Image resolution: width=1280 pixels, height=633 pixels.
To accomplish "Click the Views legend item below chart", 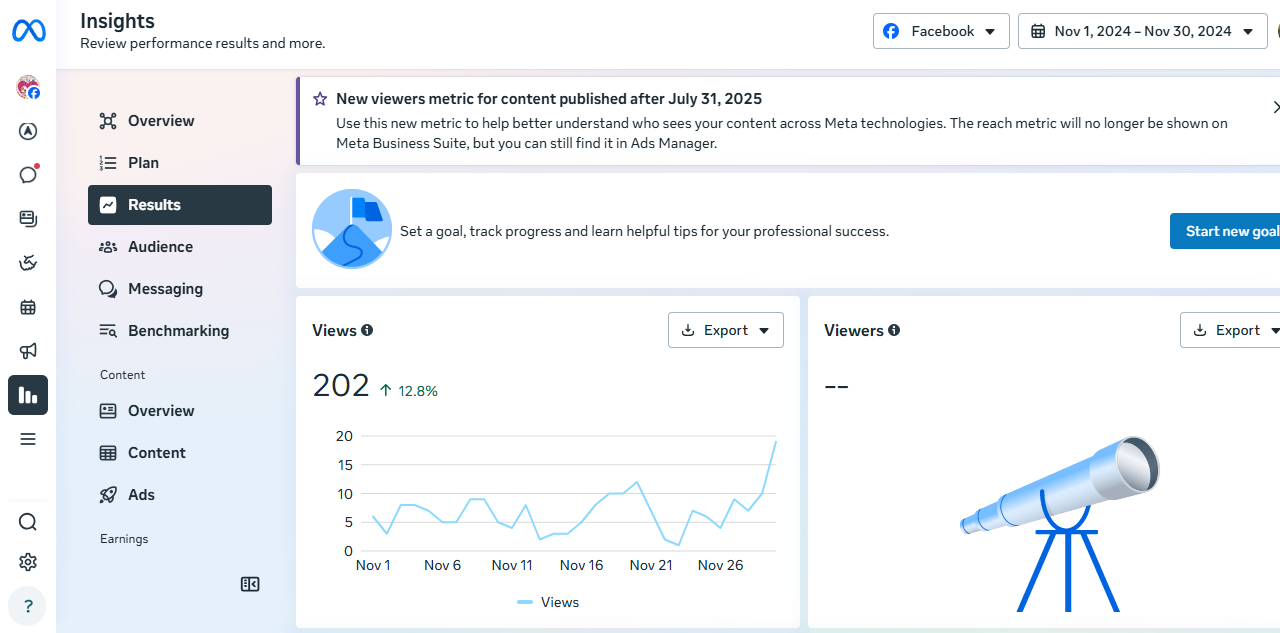I will 548,602.
